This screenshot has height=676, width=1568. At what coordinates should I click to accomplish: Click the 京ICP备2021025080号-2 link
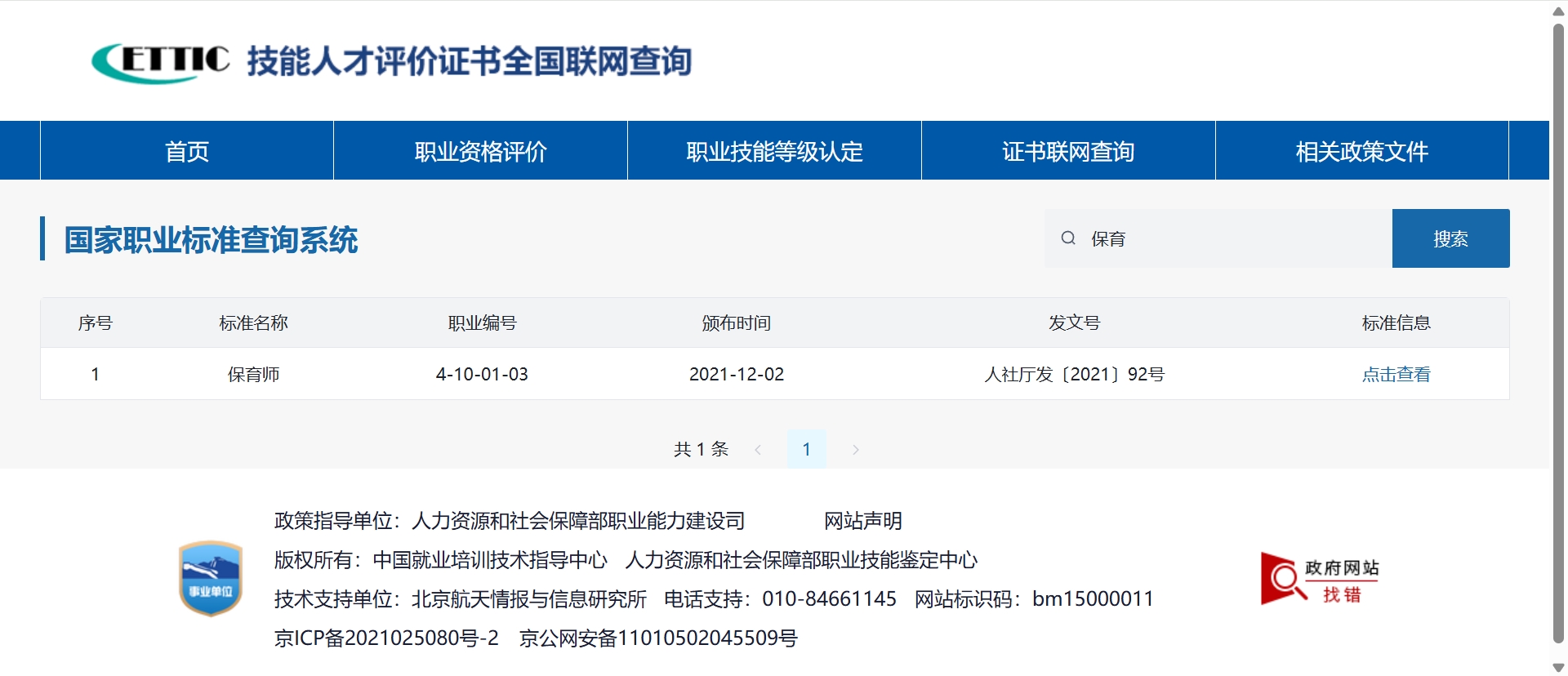pos(386,638)
